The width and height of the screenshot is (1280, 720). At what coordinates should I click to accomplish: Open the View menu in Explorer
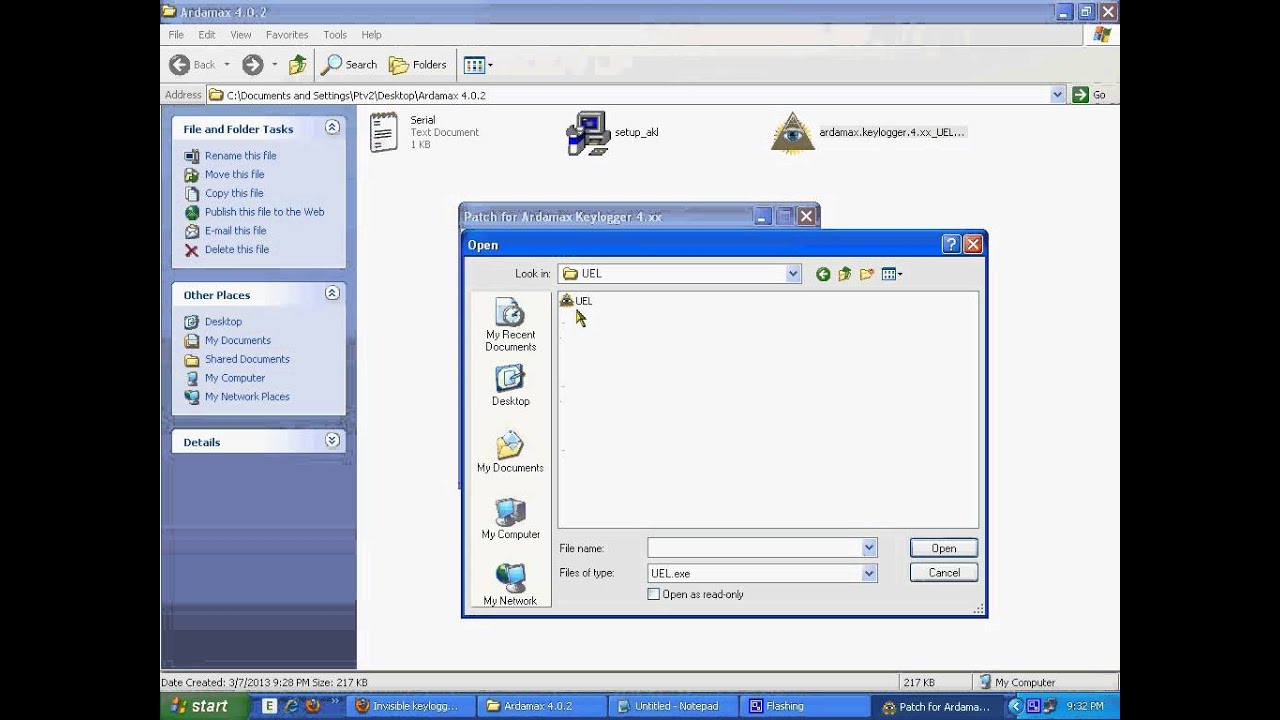click(x=241, y=34)
